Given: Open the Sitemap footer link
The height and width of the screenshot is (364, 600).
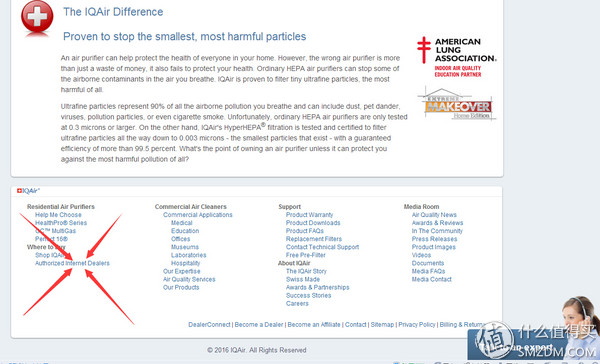Looking at the screenshot, I should (382, 325).
